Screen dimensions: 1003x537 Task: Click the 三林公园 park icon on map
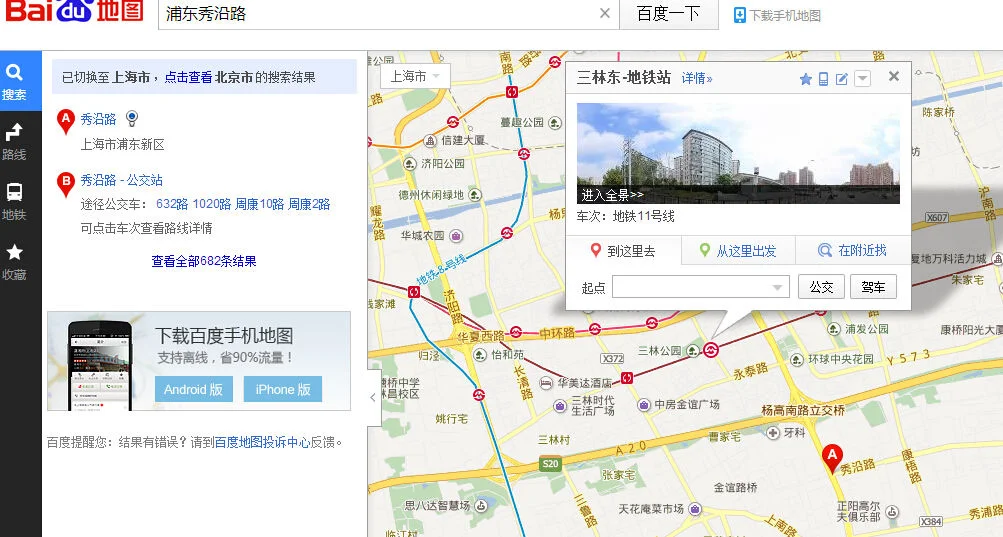click(x=693, y=351)
